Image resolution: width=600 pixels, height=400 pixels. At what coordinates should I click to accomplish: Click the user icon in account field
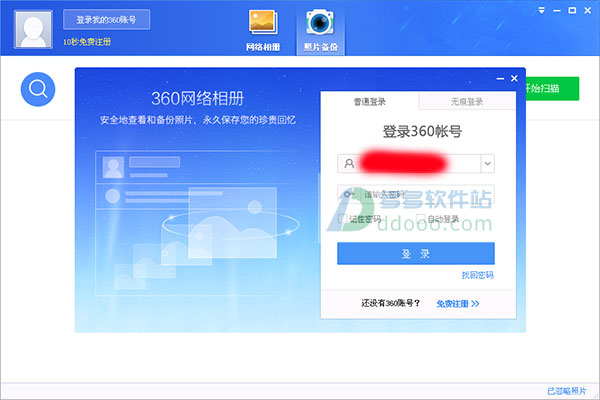click(x=349, y=164)
